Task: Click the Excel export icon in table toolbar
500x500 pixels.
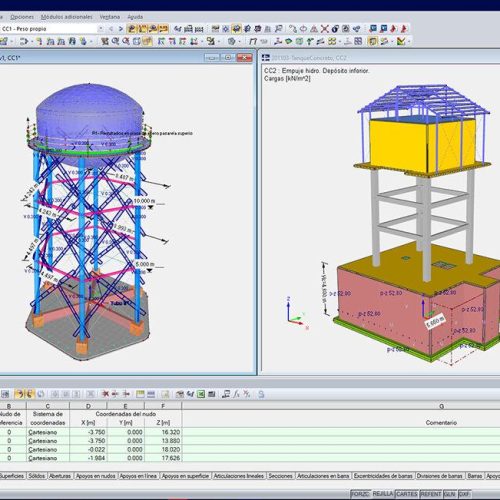Action: (201, 394)
